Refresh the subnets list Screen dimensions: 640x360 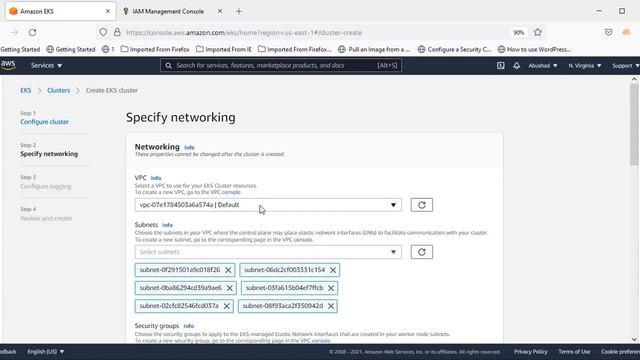coord(422,252)
